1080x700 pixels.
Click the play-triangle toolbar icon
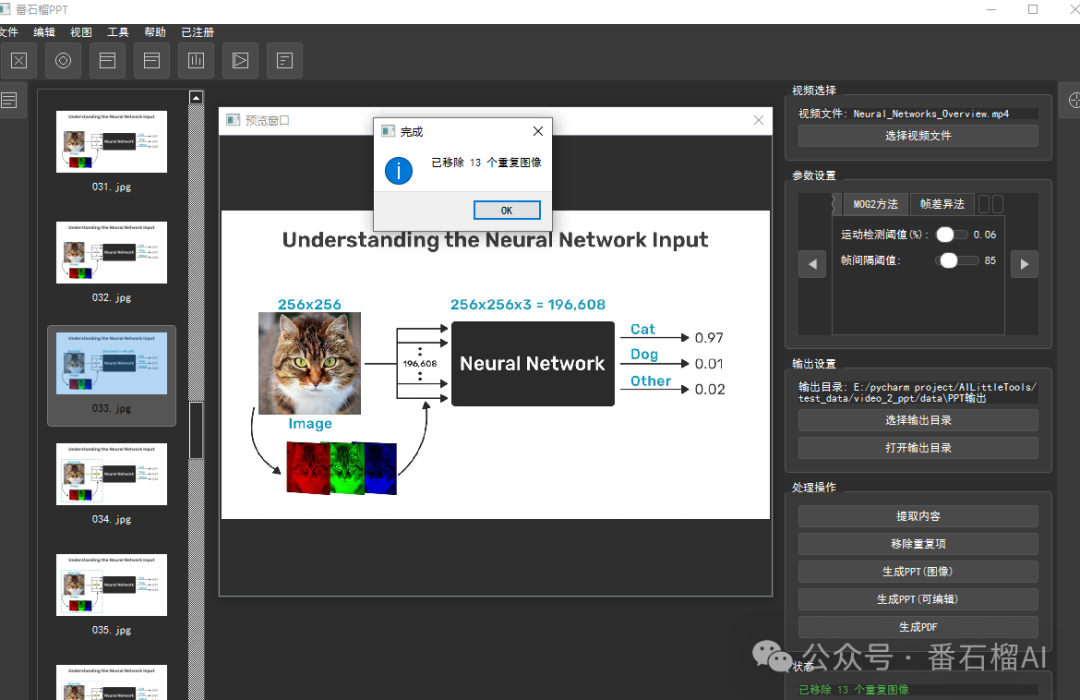click(240, 61)
